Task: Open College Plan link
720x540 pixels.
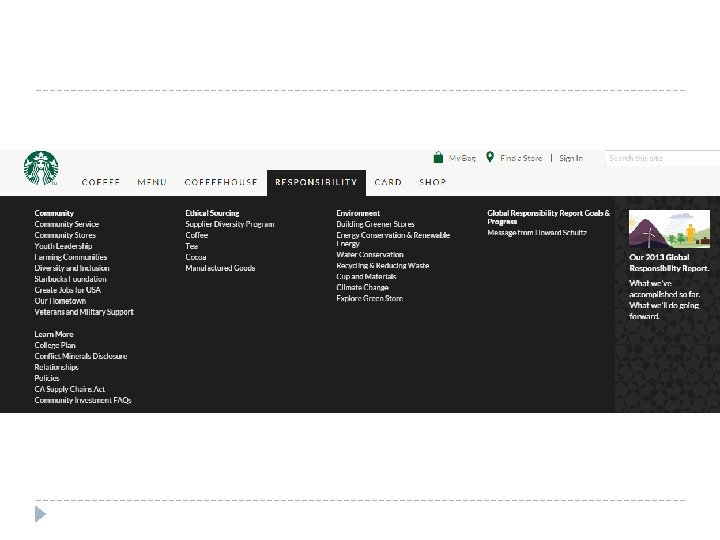Action: 55,345
